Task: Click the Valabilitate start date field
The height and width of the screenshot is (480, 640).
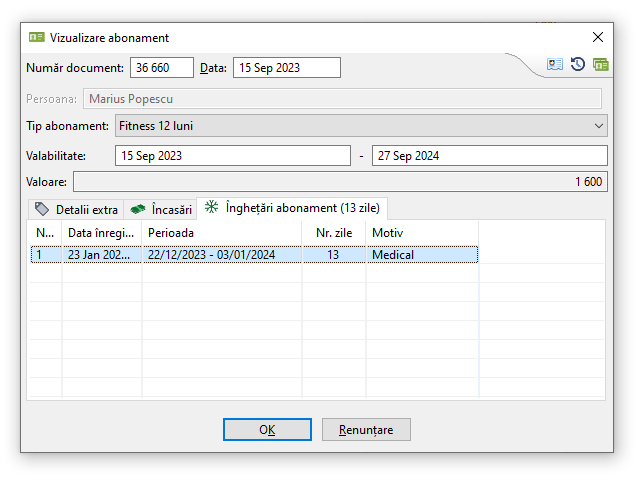Action: click(234, 156)
